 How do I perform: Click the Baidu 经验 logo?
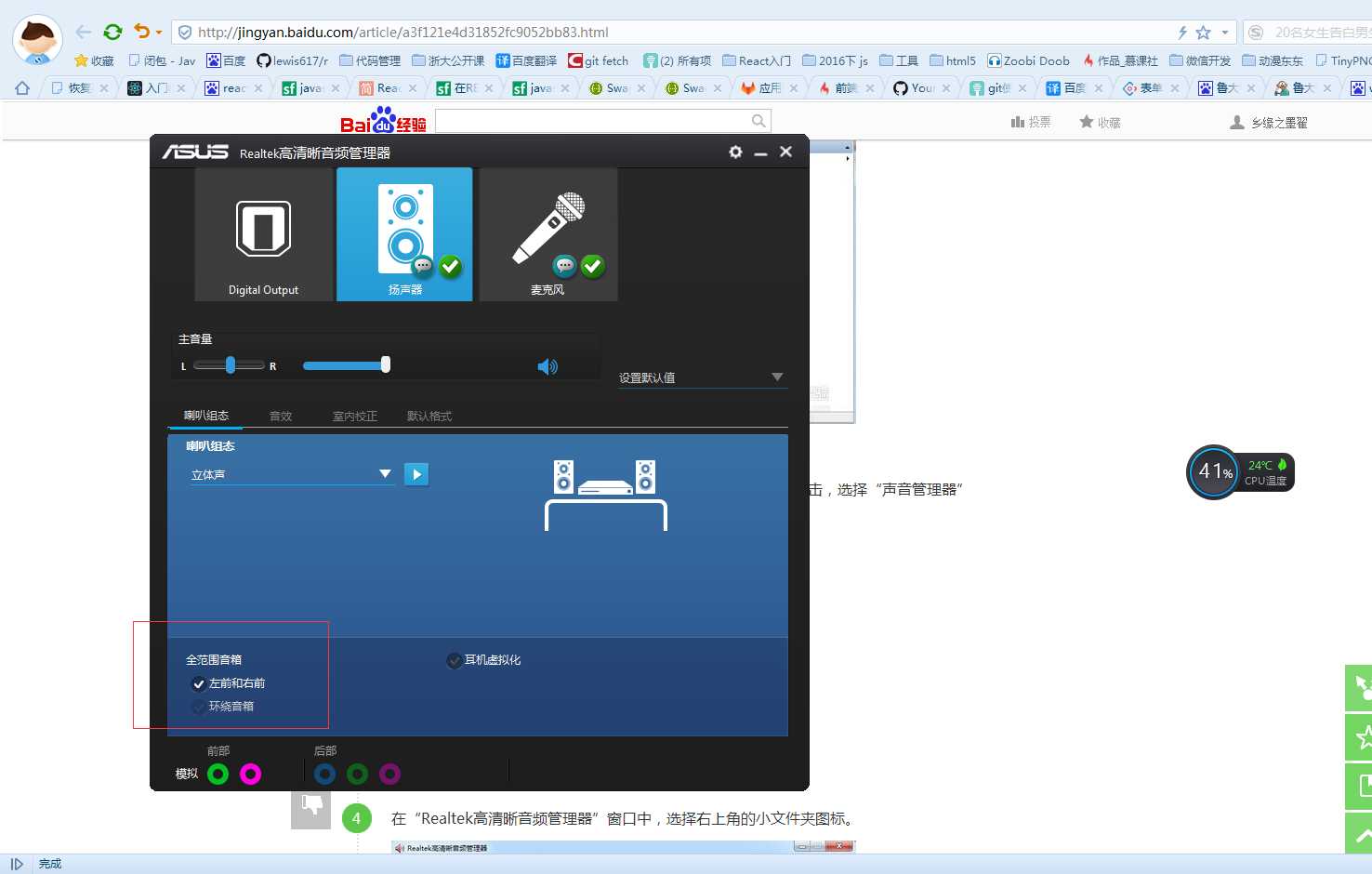coord(383,121)
